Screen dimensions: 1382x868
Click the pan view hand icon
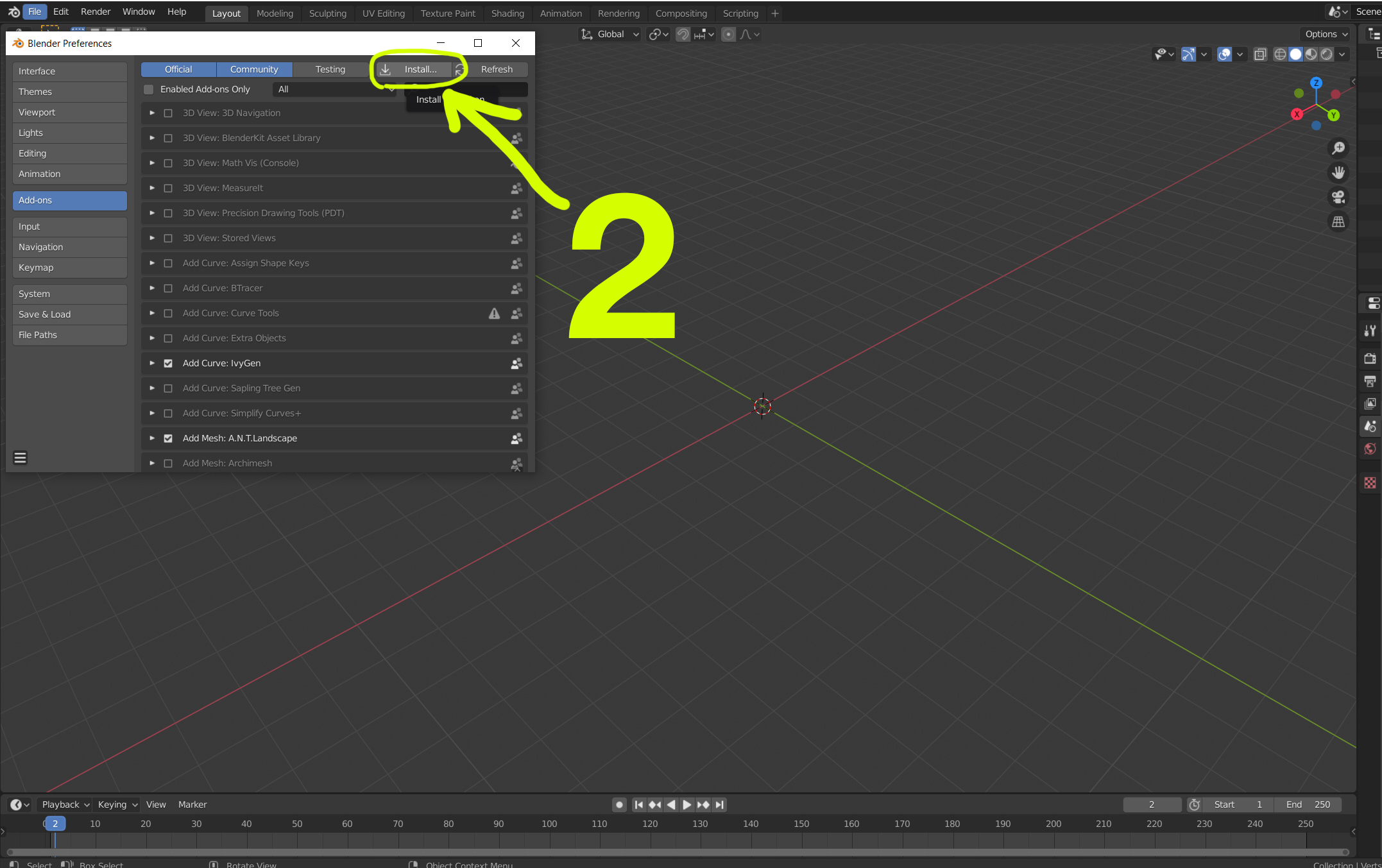1338,173
